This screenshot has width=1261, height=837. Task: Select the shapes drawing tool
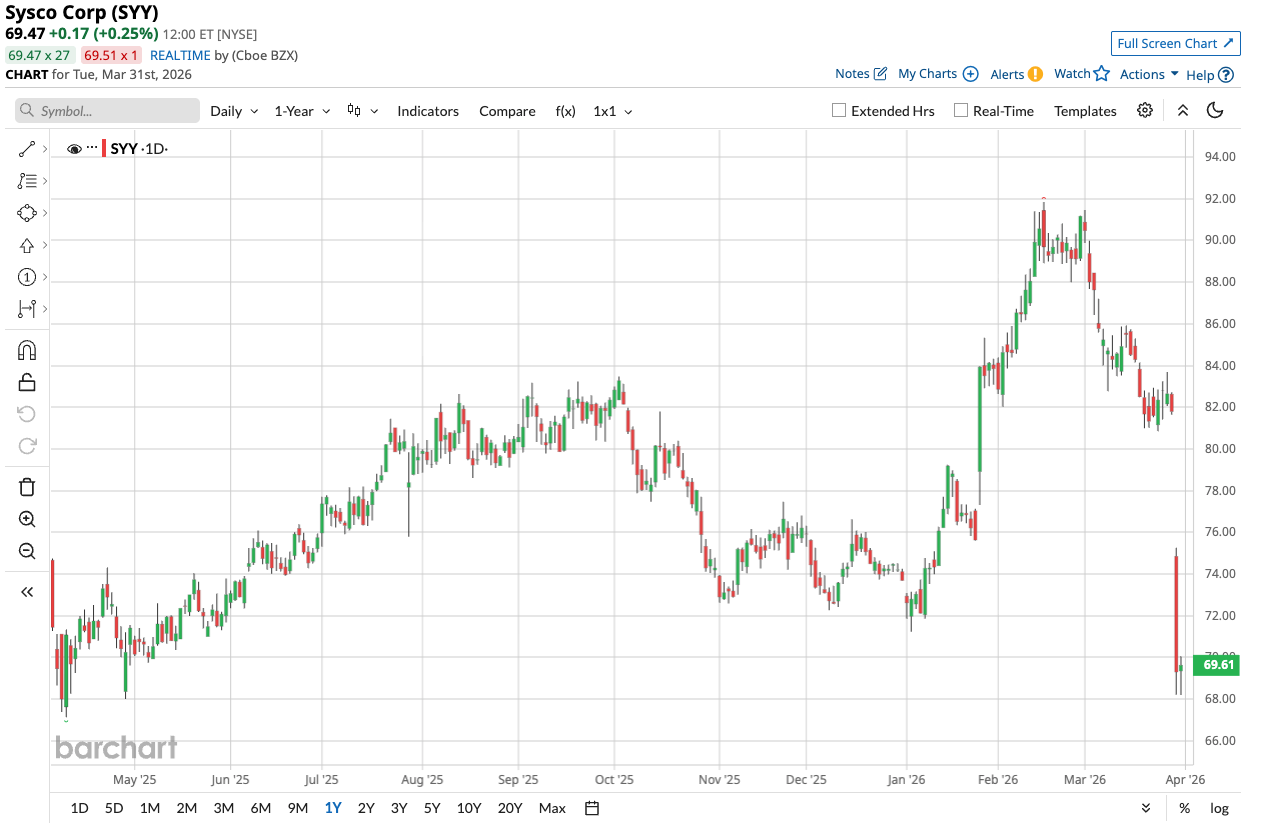(27, 213)
